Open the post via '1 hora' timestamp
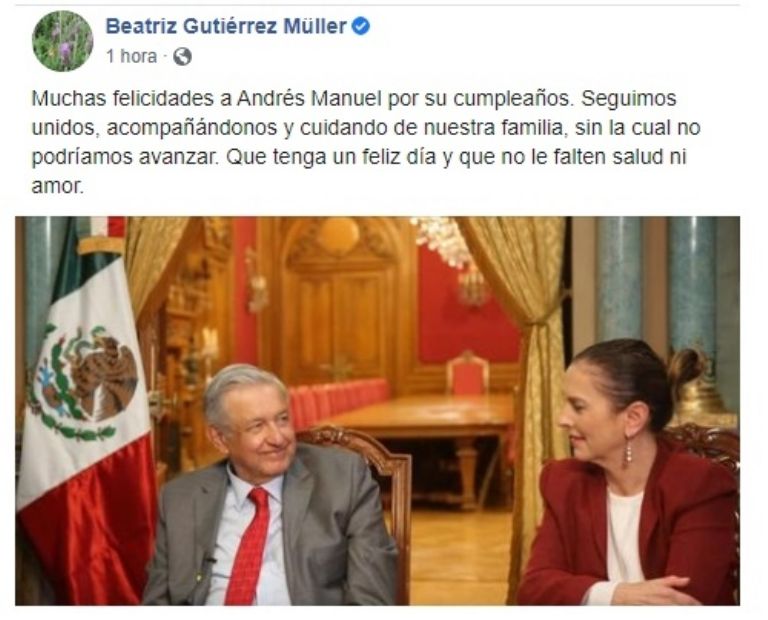This screenshot has height=620, width=768. pos(132,56)
